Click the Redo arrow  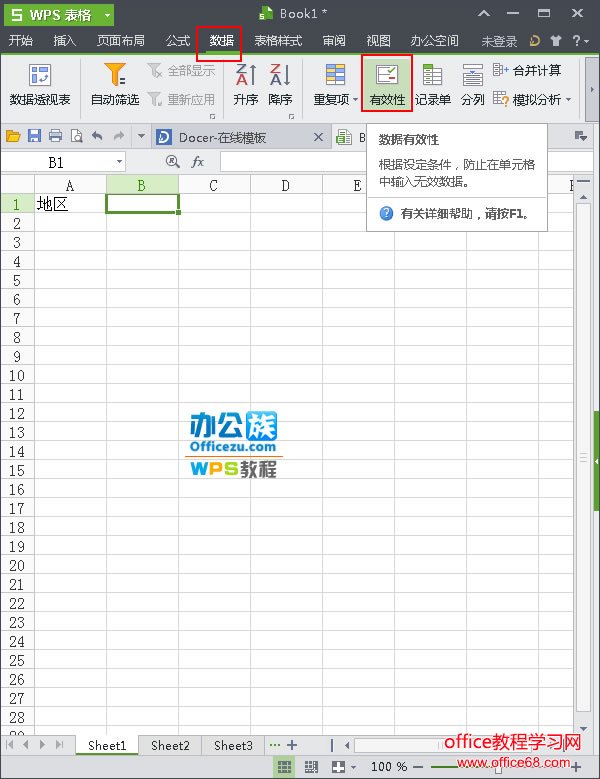pos(119,136)
